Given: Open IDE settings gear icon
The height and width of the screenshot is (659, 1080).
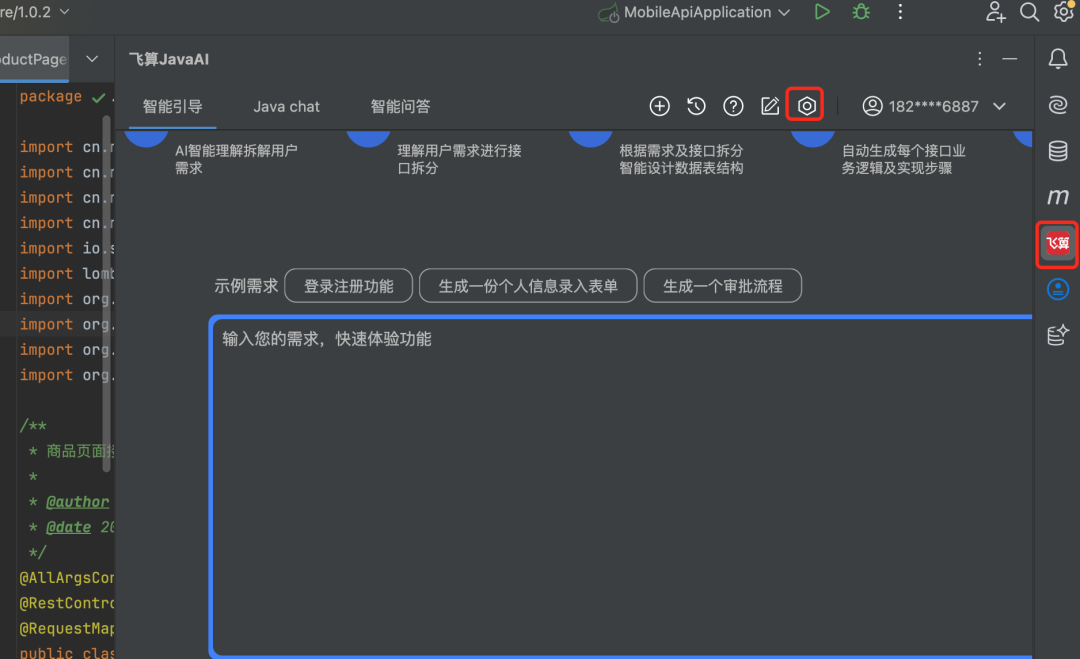Looking at the screenshot, I should pos(1064,12).
